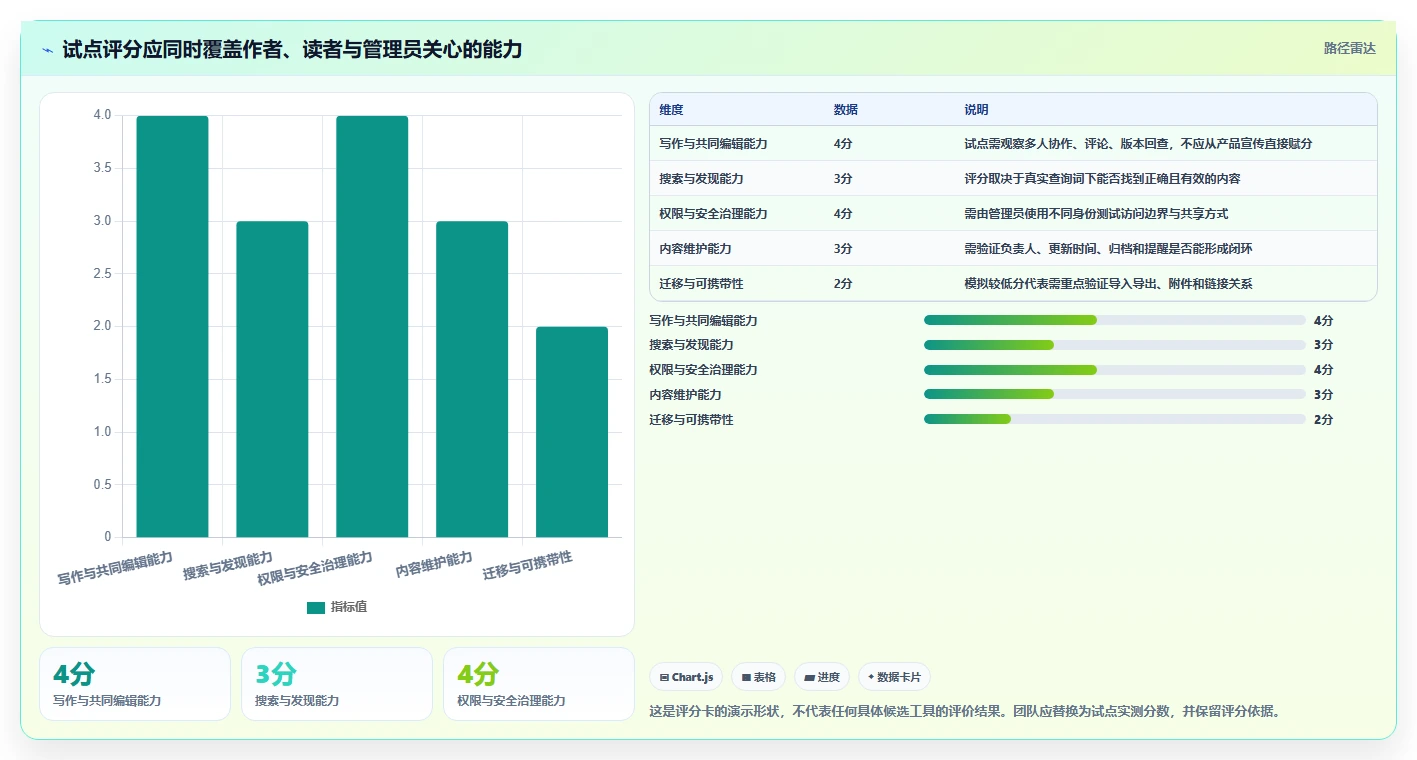
Task: Click the 2分 cell in the 迁移与可携带性 table row
Action: click(843, 284)
